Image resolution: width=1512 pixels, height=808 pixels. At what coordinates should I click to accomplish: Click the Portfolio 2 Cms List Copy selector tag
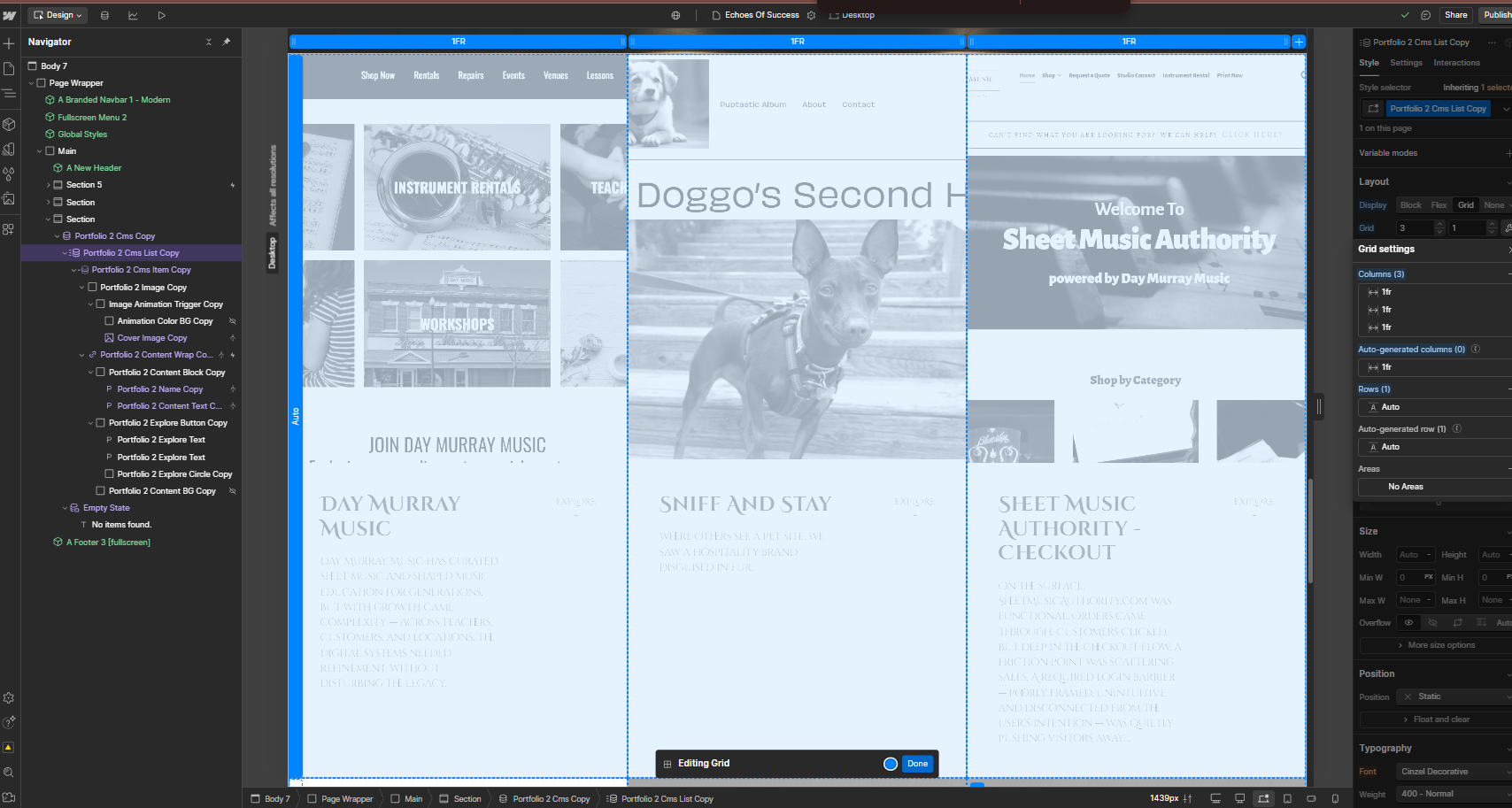pos(1438,109)
